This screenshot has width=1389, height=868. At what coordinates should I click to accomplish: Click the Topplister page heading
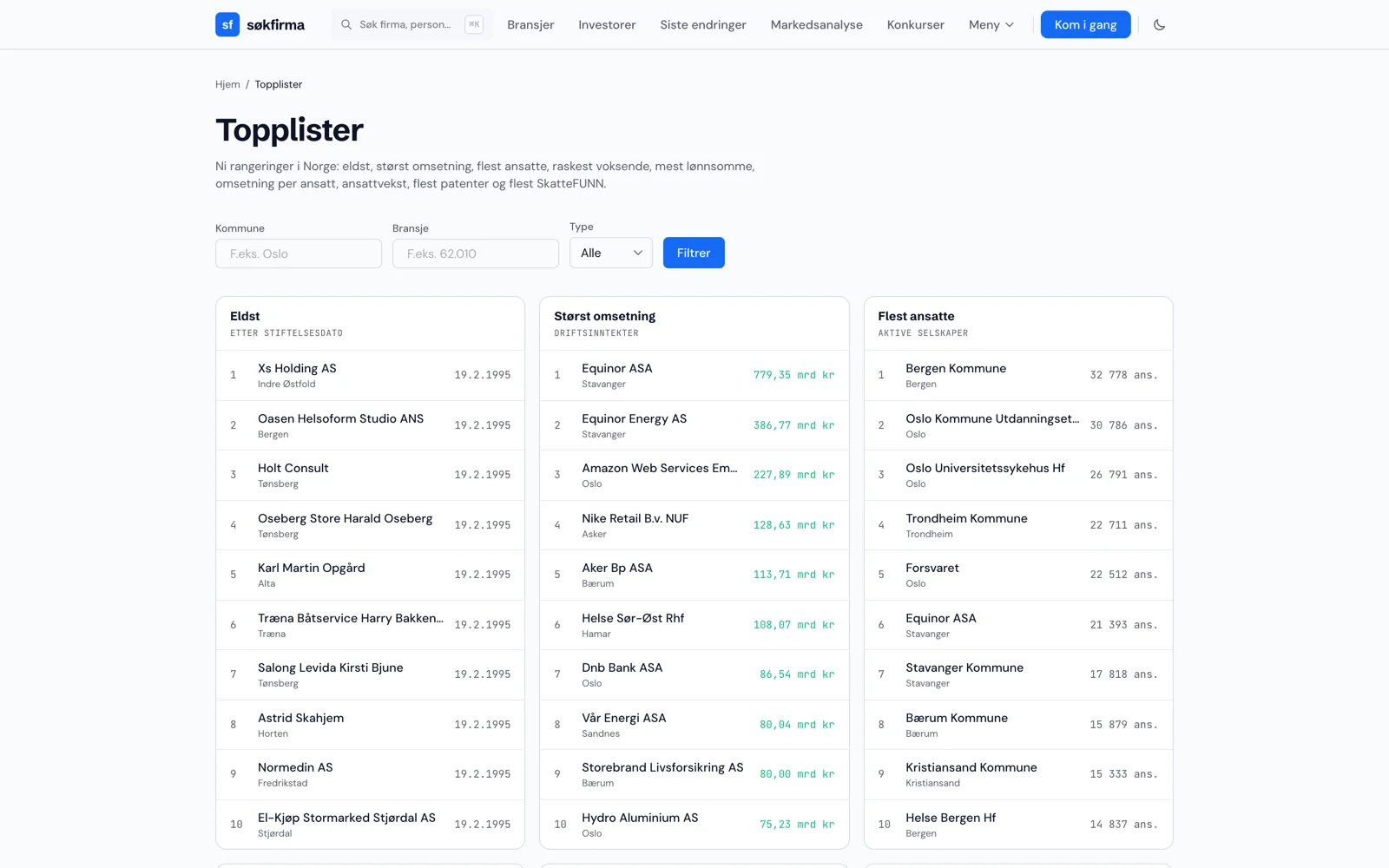coord(289,130)
